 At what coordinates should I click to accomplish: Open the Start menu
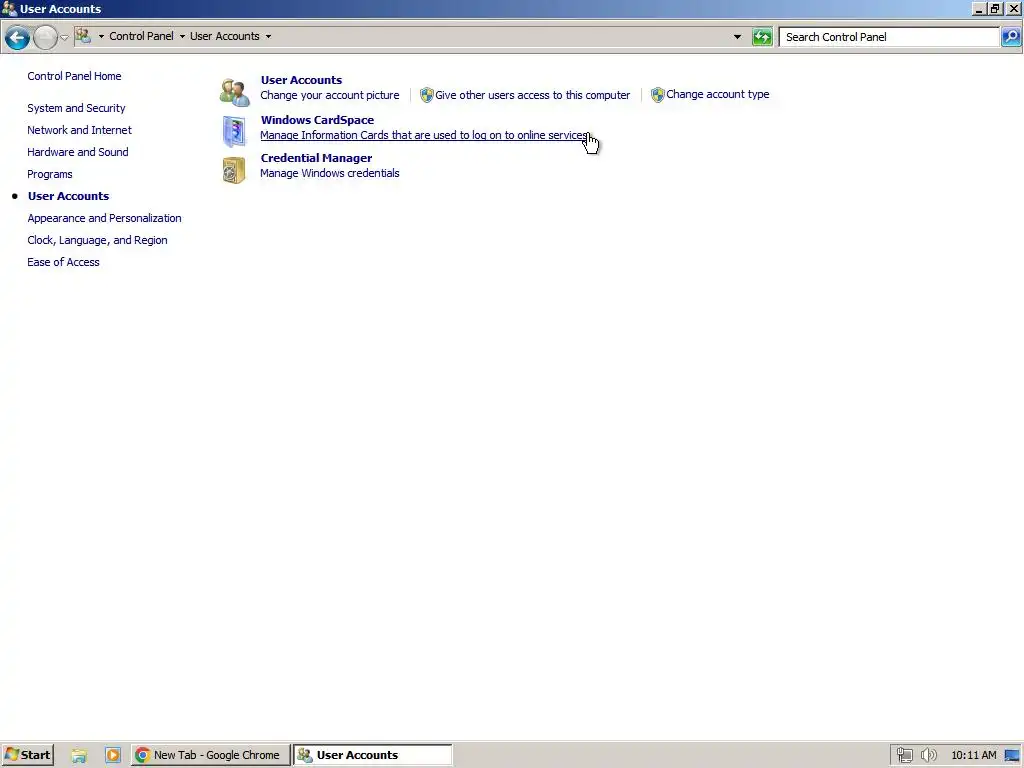click(x=27, y=755)
